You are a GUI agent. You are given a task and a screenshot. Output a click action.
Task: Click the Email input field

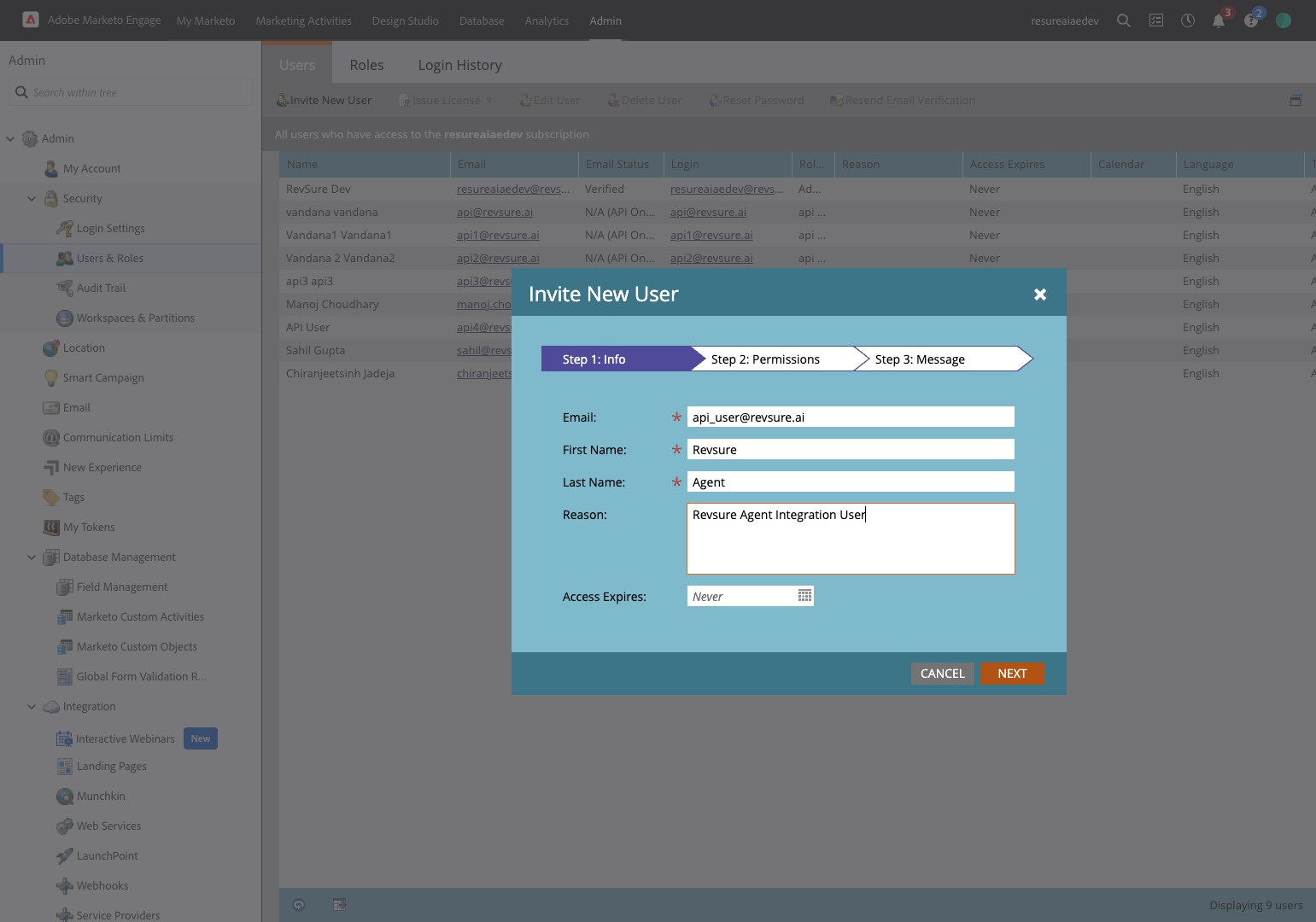[x=851, y=417]
